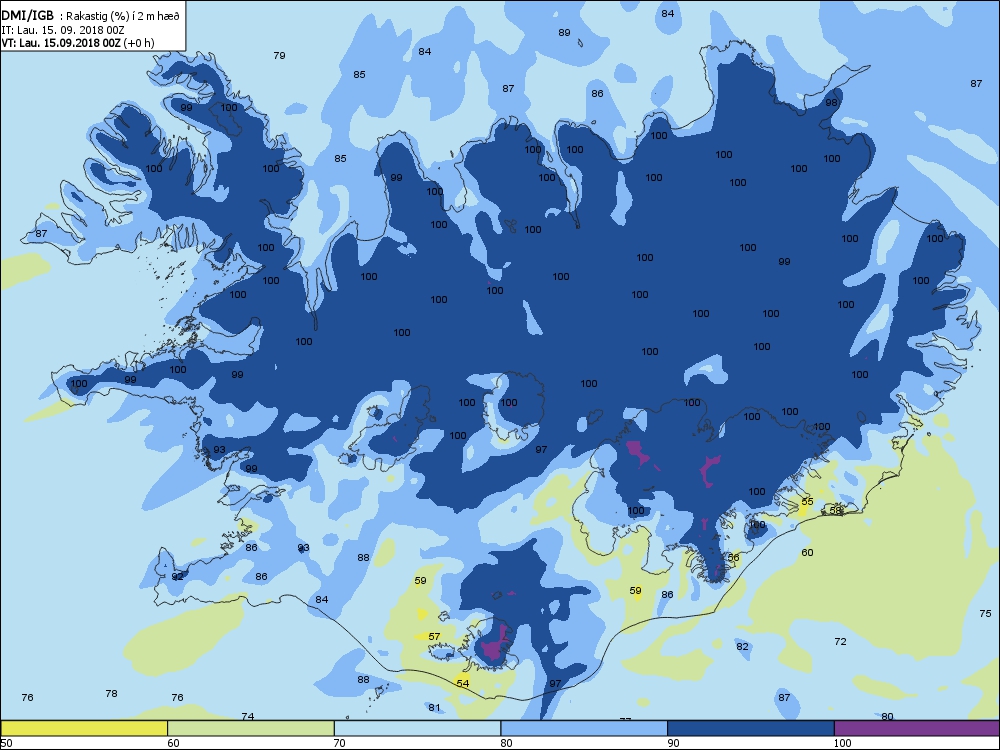Click the 'VT: Lau. 15.09.2018 00Z (+0 h)' line
The image size is (1000, 750).
(x=78, y=43)
